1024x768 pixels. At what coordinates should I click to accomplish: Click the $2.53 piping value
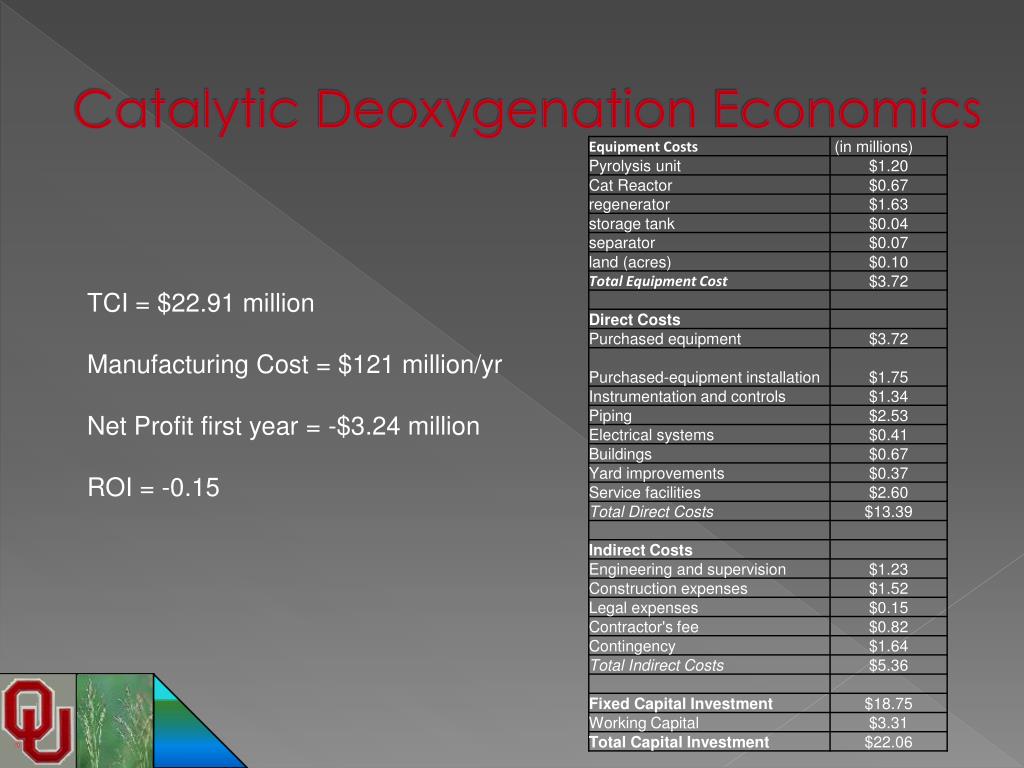[x=888, y=416]
